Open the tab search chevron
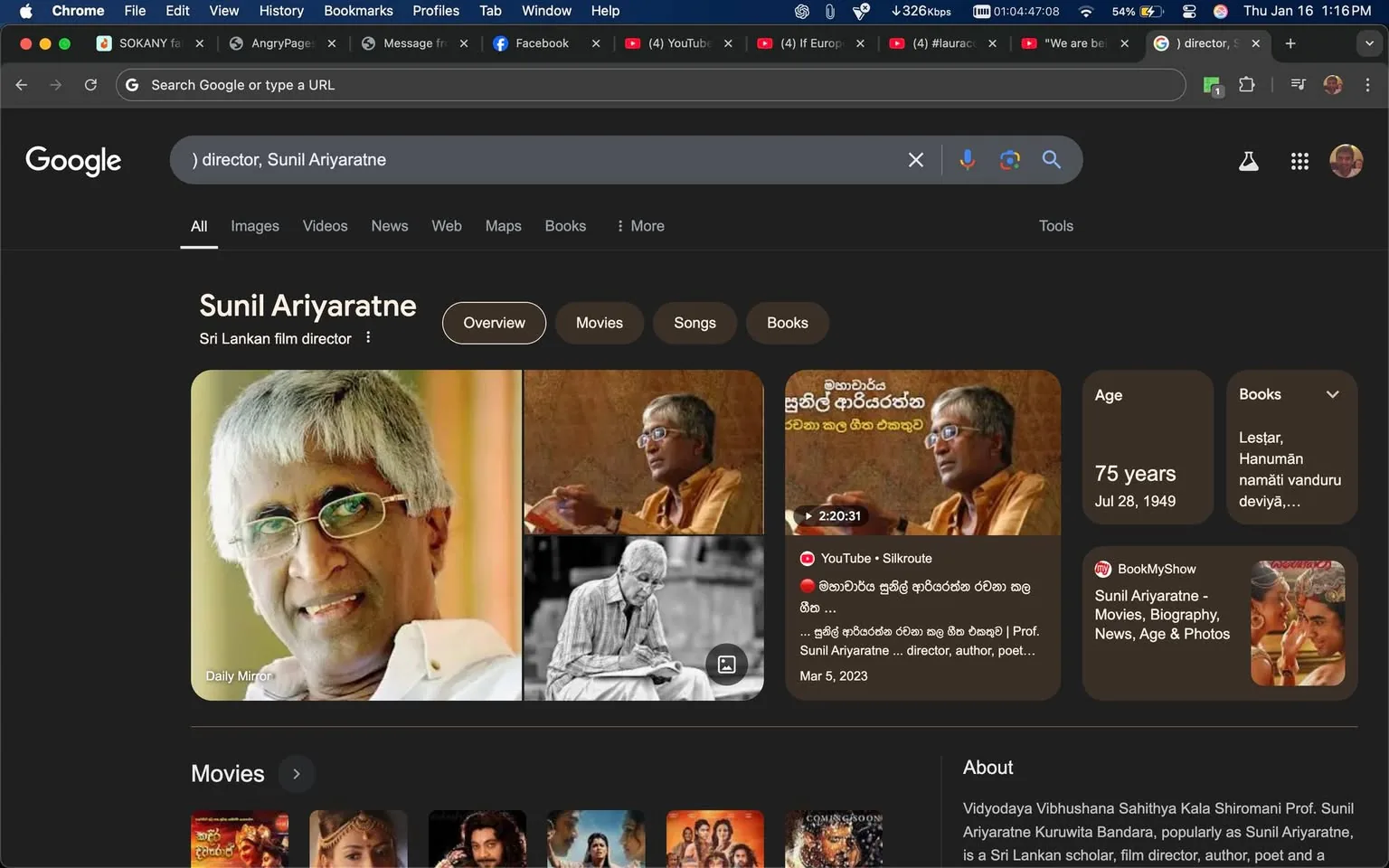1389x868 pixels. [x=1368, y=42]
